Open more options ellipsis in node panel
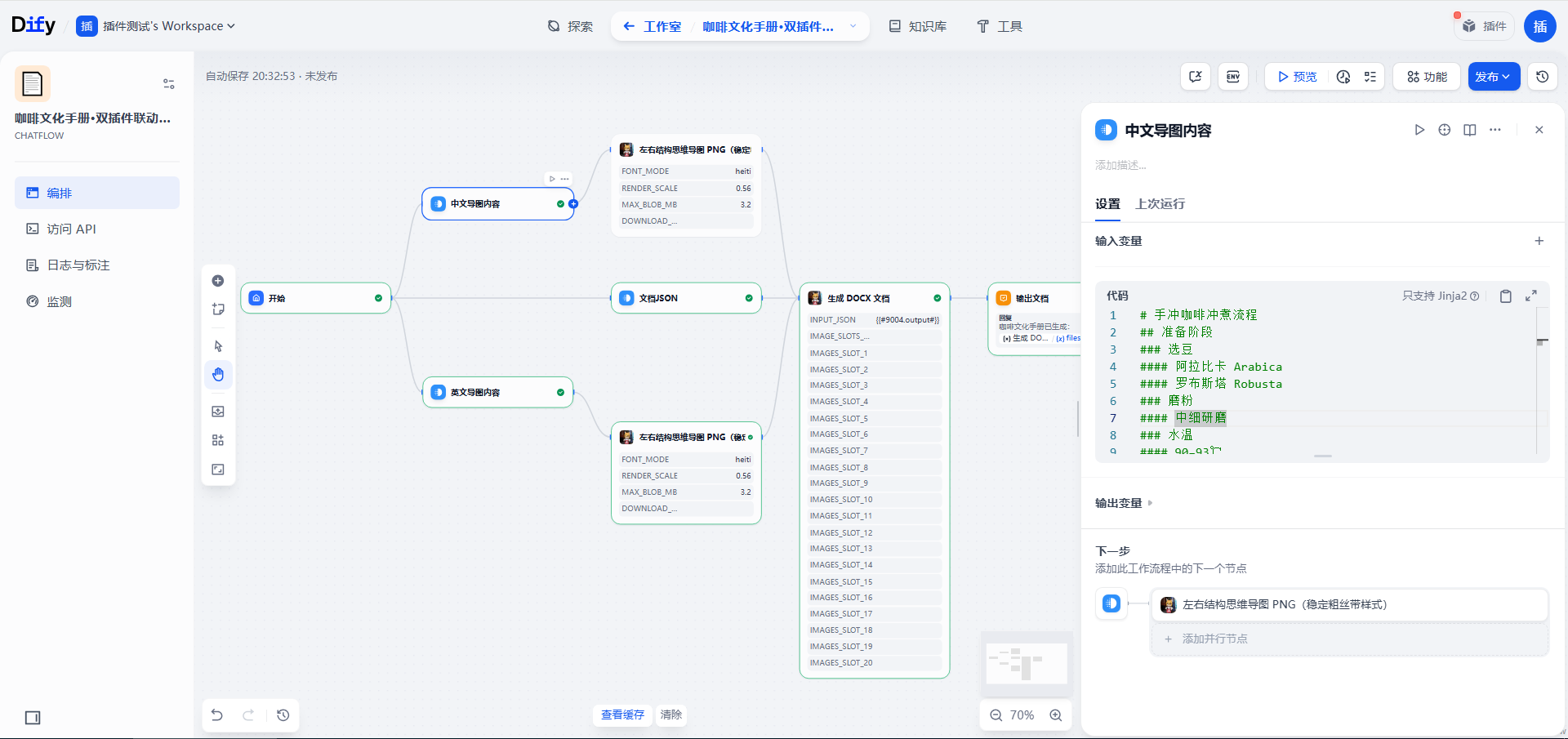The image size is (1568, 739). (x=1495, y=130)
